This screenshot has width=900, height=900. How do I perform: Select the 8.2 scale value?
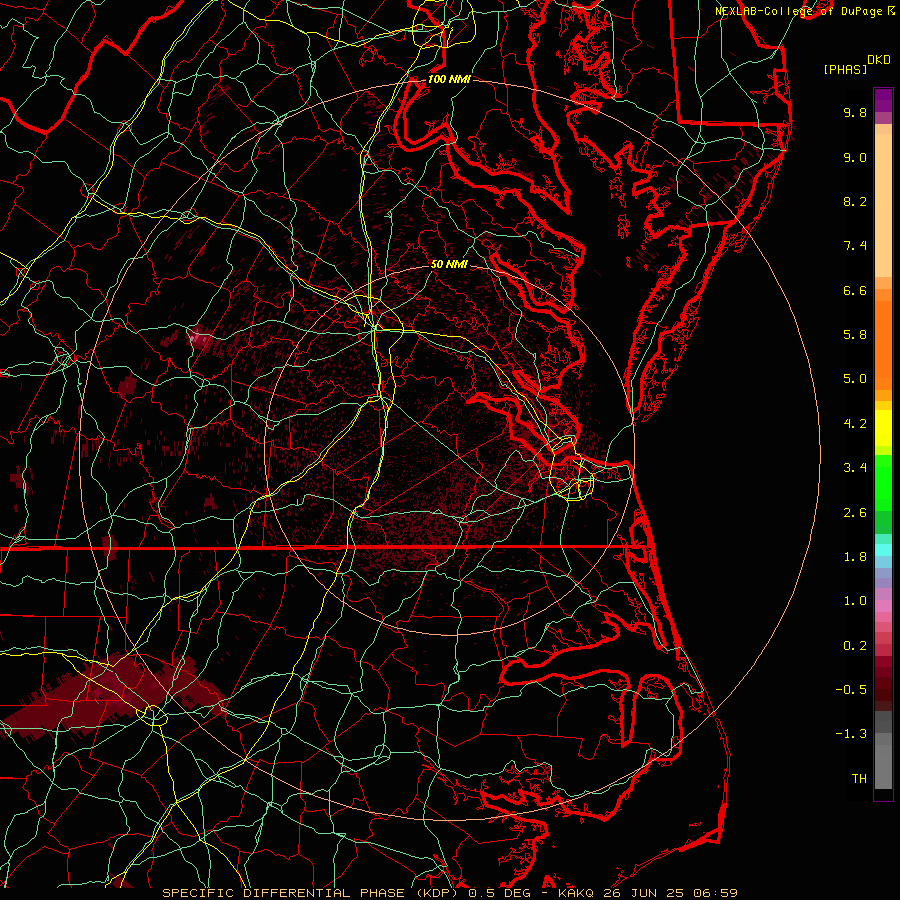click(x=855, y=201)
